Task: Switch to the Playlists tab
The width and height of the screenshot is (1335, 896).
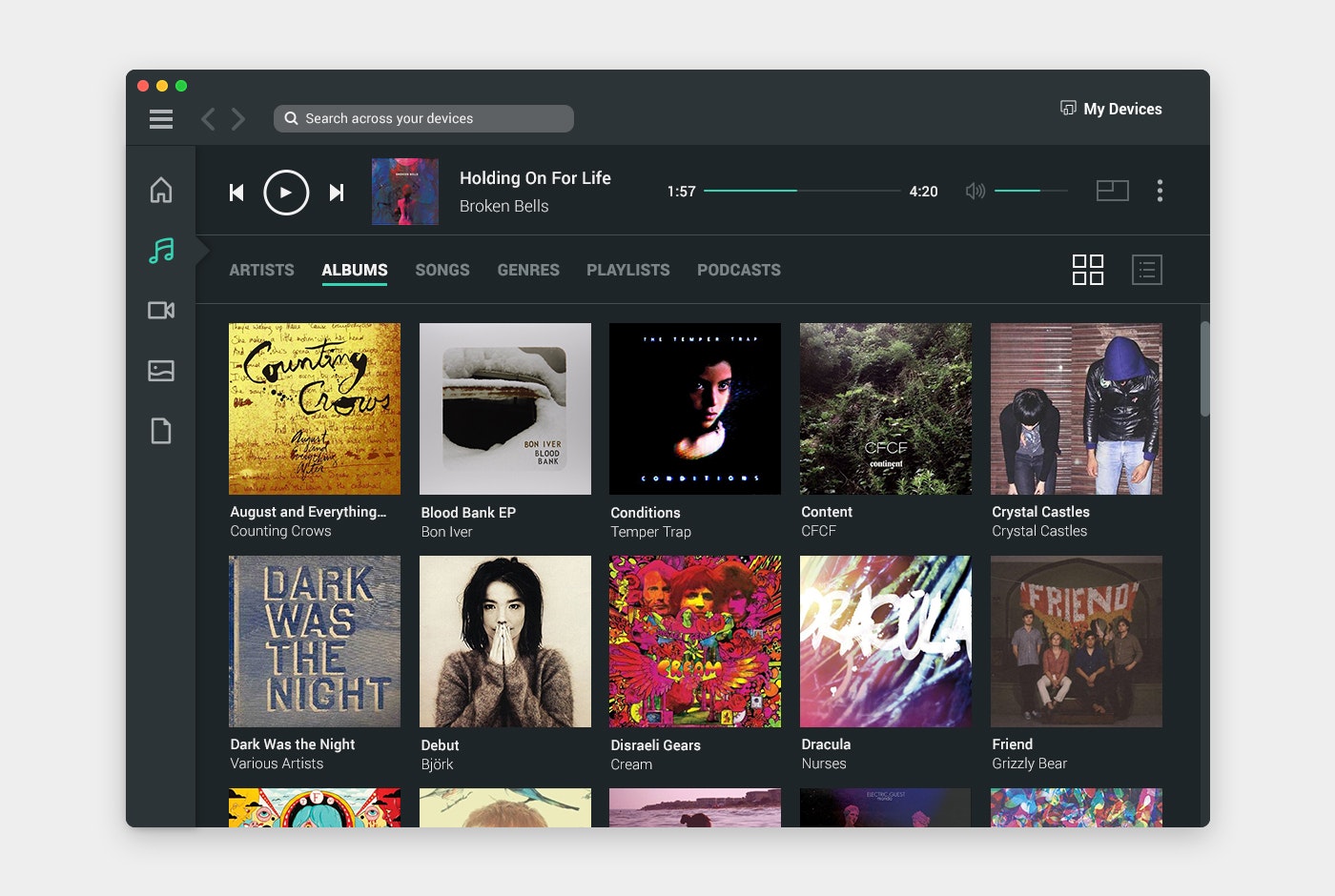Action: [x=628, y=270]
